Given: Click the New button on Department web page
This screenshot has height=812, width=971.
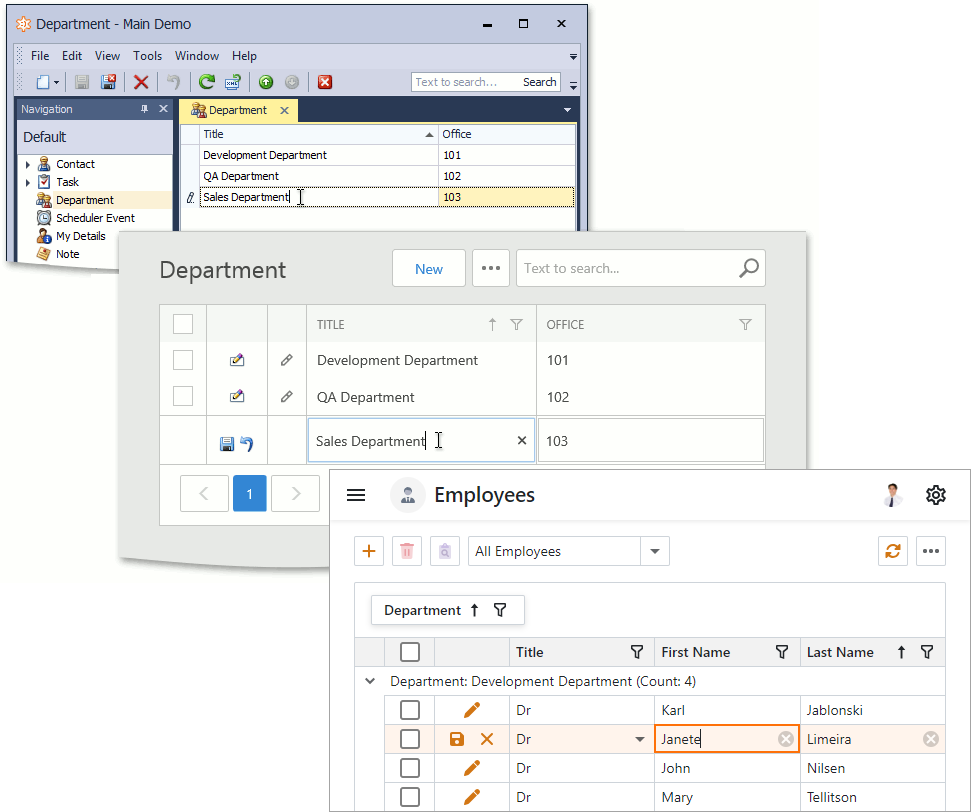Looking at the screenshot, I should click(429, 268).
